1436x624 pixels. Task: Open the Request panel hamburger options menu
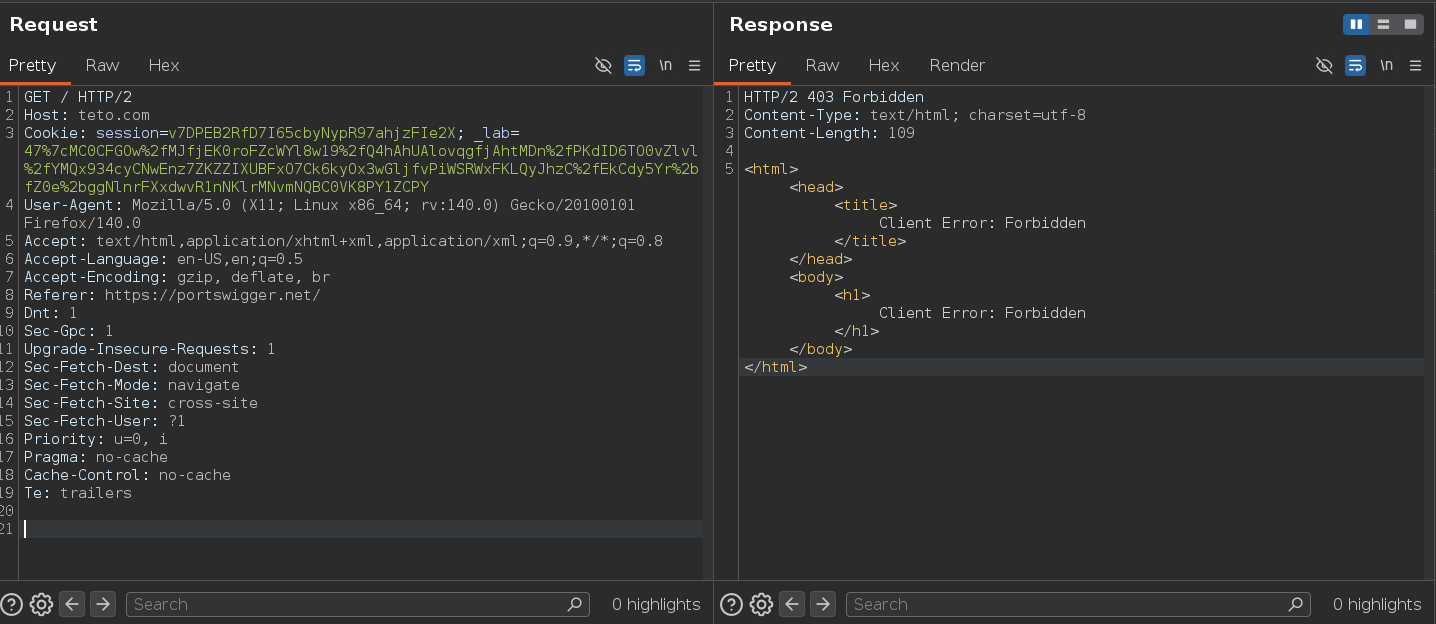click(695, 65)
